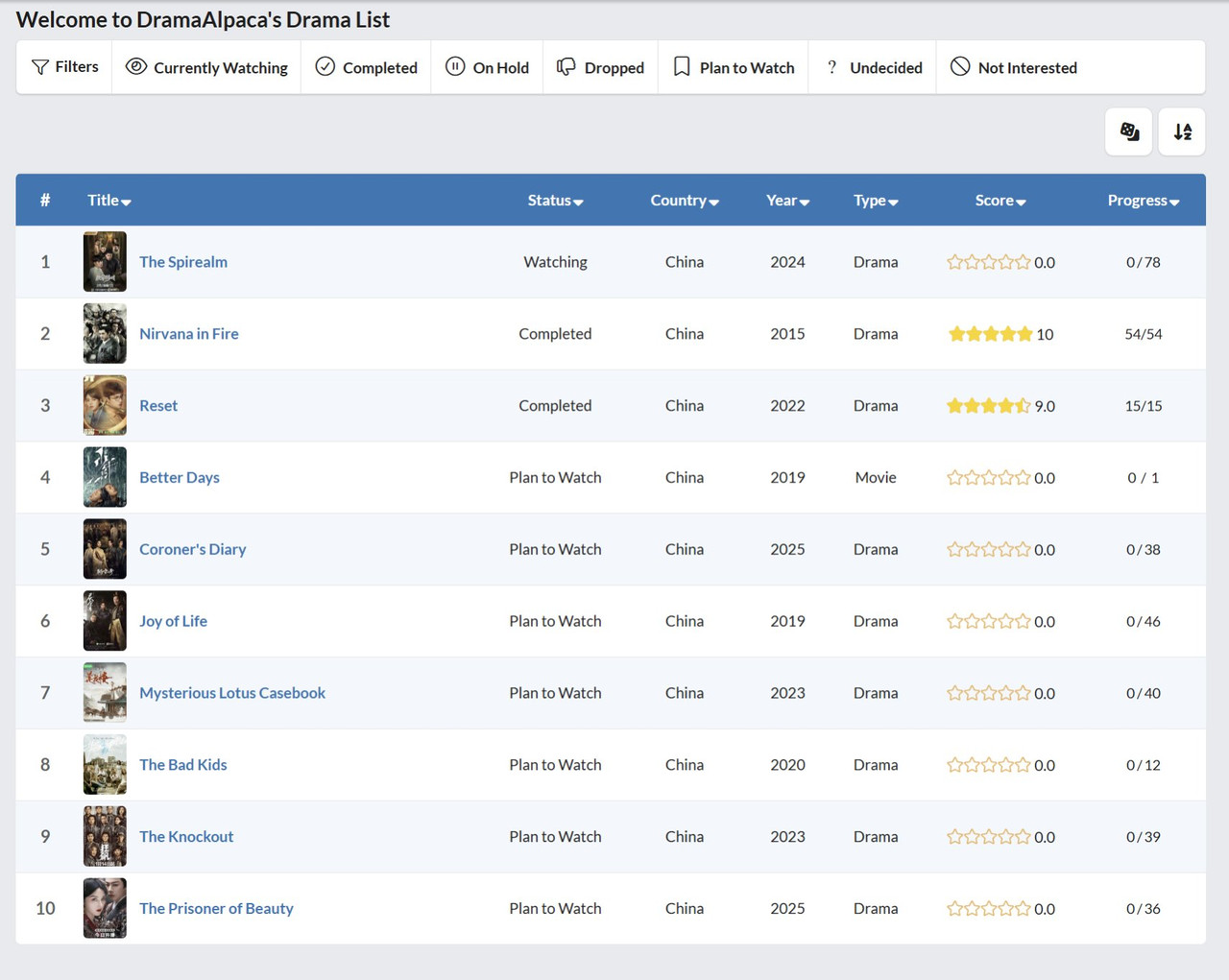Image resolution: width=1229 pixels, height=980 pixels.
Task: Click The Spirealm empty star rating
Action: (989, 262)
